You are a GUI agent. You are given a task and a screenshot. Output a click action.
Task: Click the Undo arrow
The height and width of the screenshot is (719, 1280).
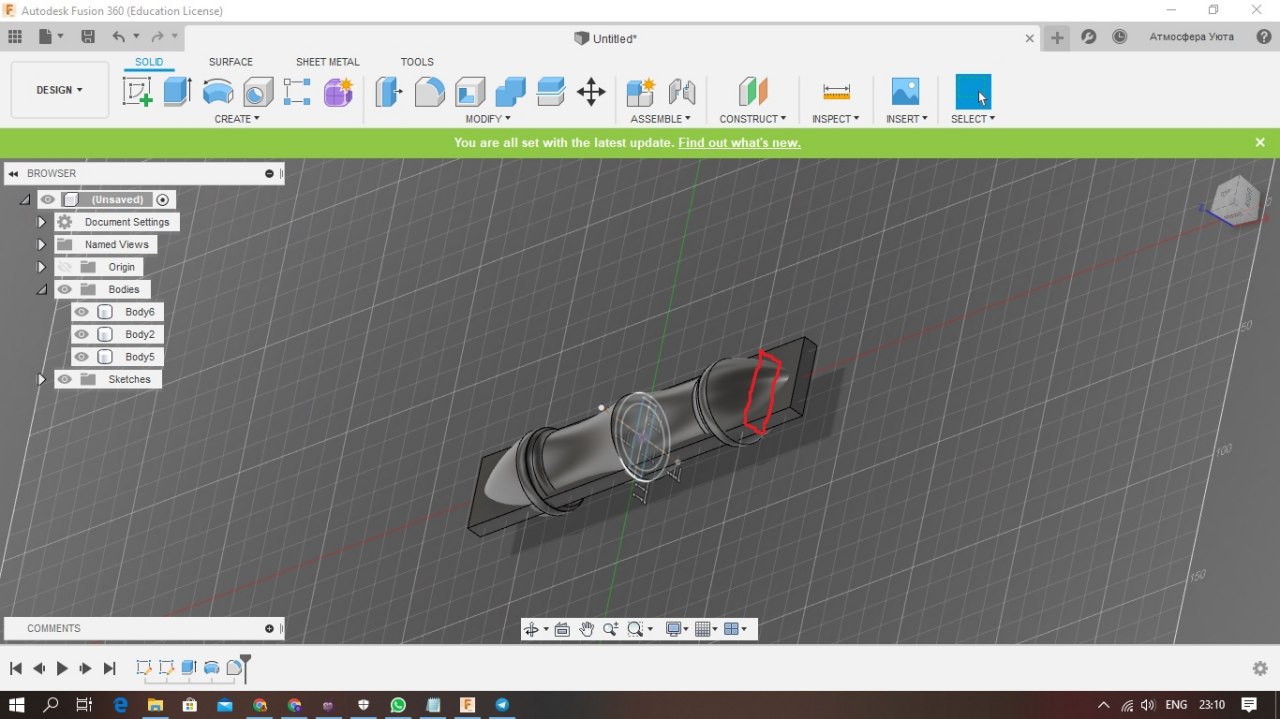[119, 37]
